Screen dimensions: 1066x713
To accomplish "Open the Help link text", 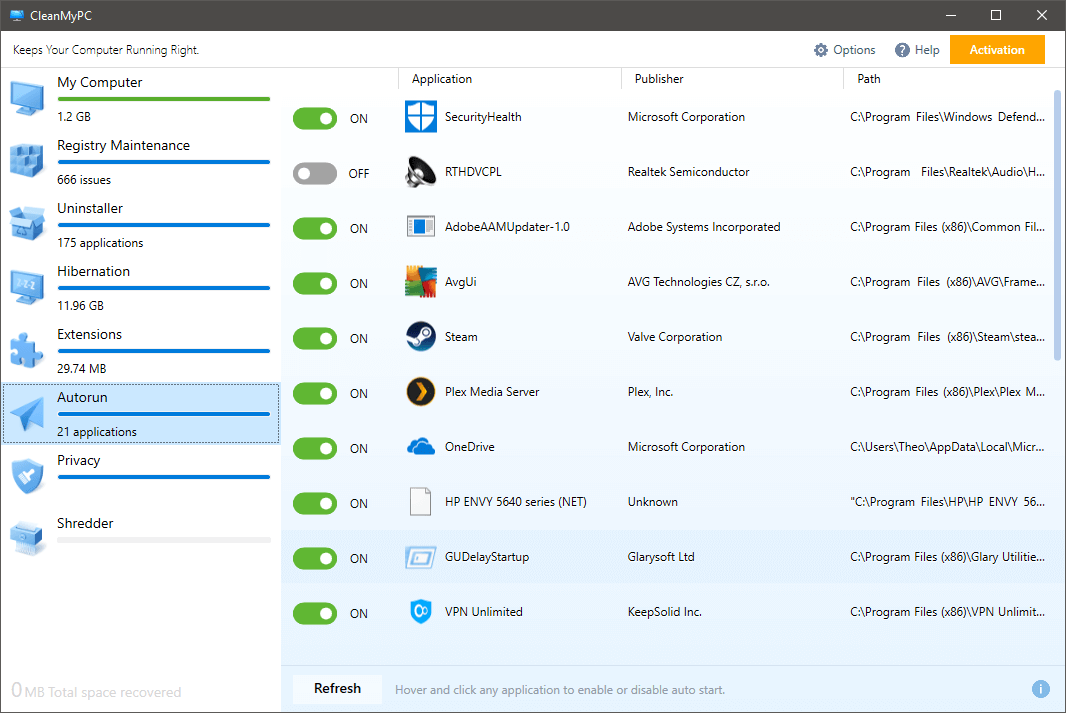I will [927, 50].
